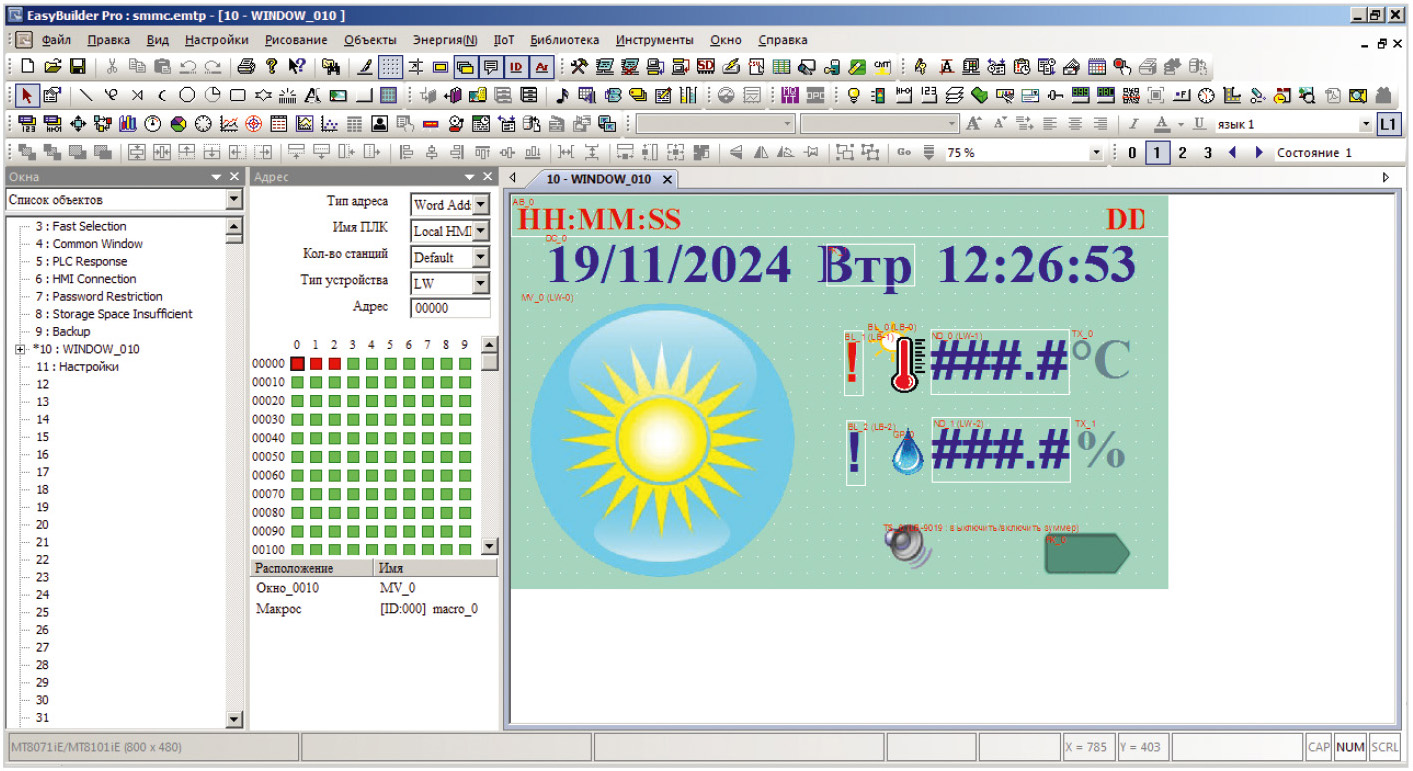1413x771 pixels.
Task: Select the Line drawing tool
Action: [86, 96]
